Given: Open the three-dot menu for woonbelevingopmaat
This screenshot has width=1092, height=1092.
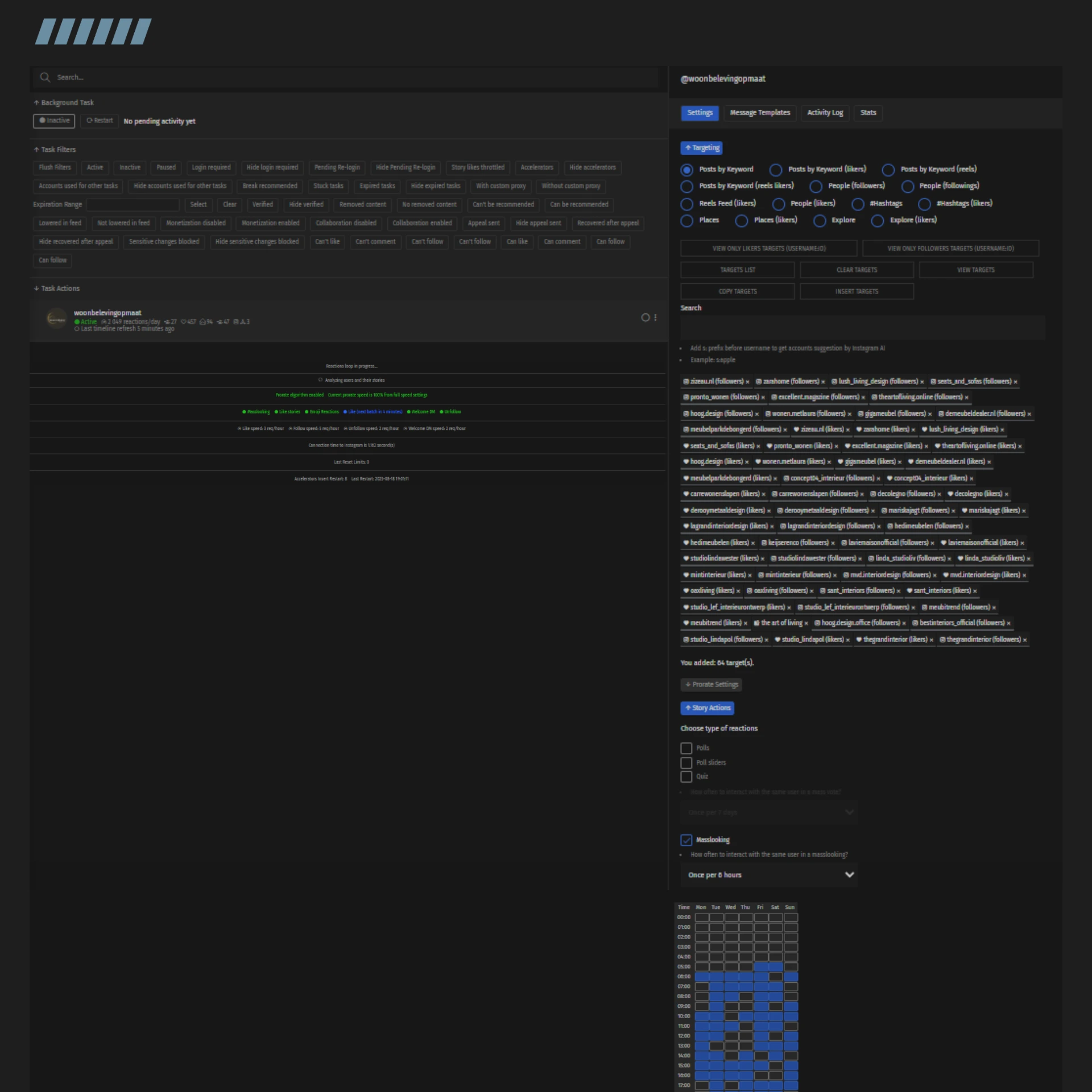Looking at the screenshot, I should click(x=655, y=318).
